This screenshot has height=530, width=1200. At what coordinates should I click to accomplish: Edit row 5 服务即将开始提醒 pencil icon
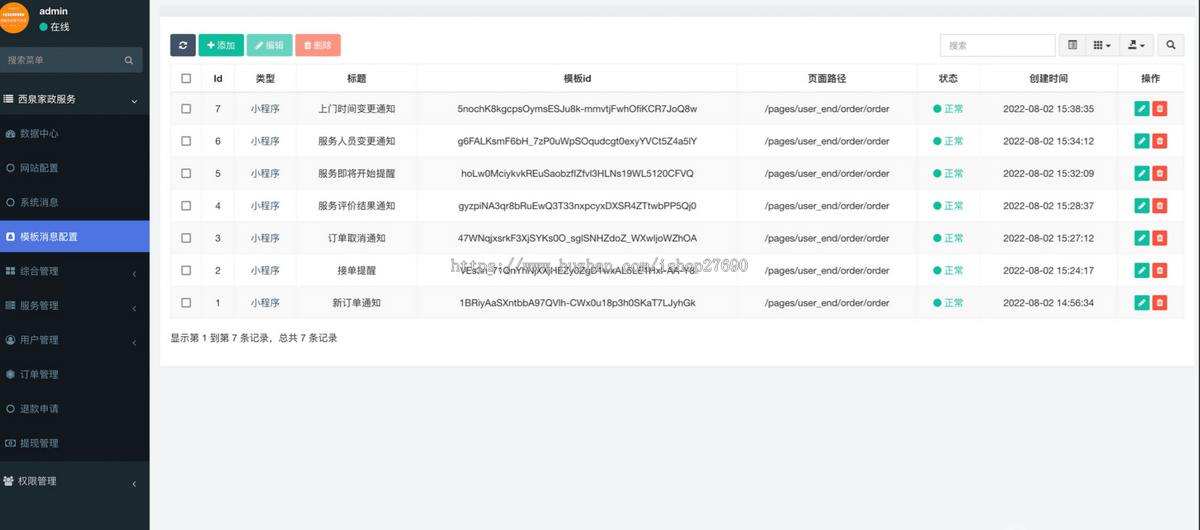tap(1142, 173)
